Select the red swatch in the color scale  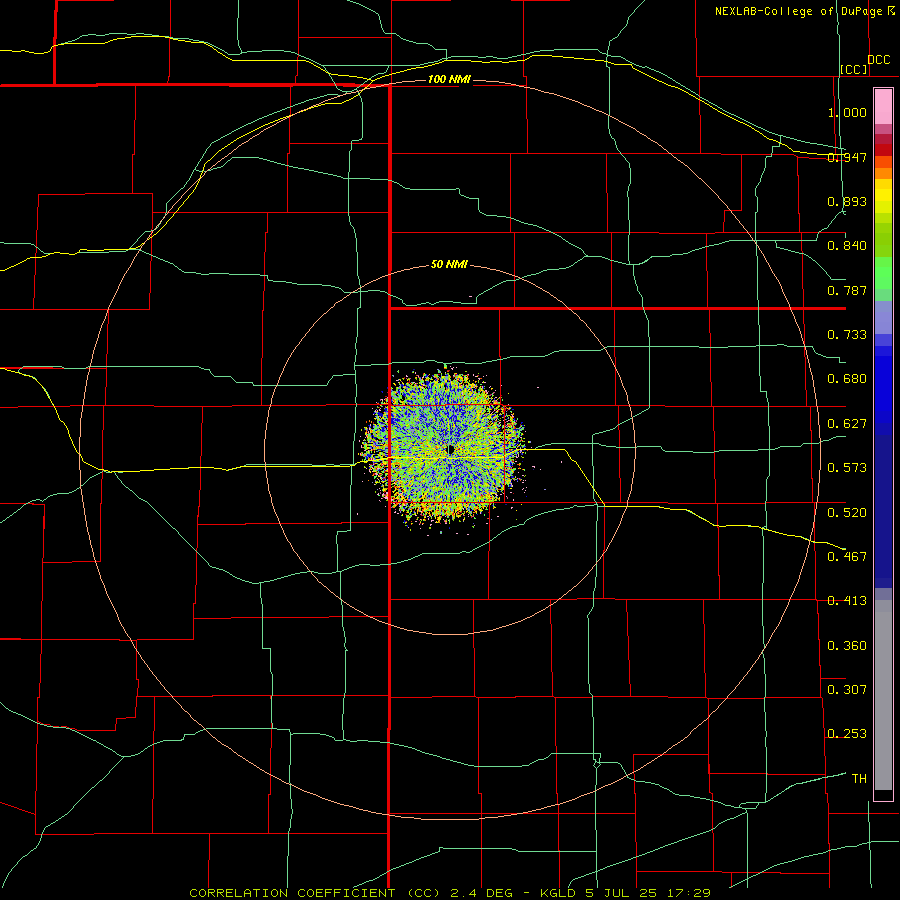click(883, 150)
